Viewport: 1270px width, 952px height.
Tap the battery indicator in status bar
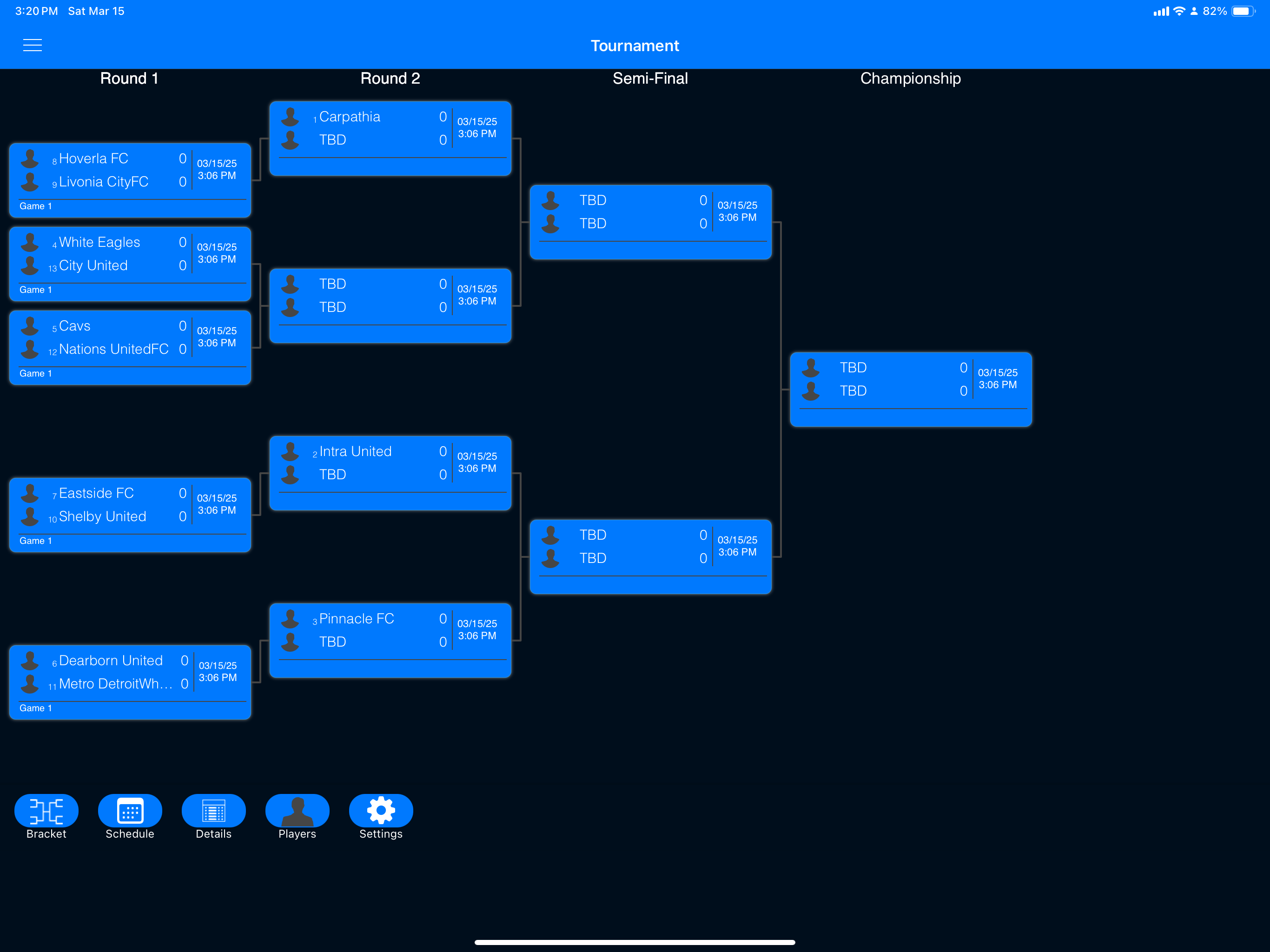coord(1243,11)
